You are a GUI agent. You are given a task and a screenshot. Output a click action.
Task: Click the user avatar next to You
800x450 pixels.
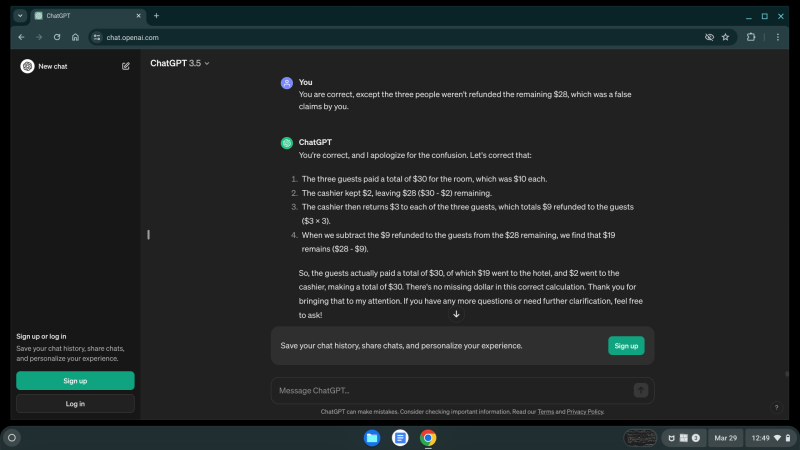click(287, 83)
